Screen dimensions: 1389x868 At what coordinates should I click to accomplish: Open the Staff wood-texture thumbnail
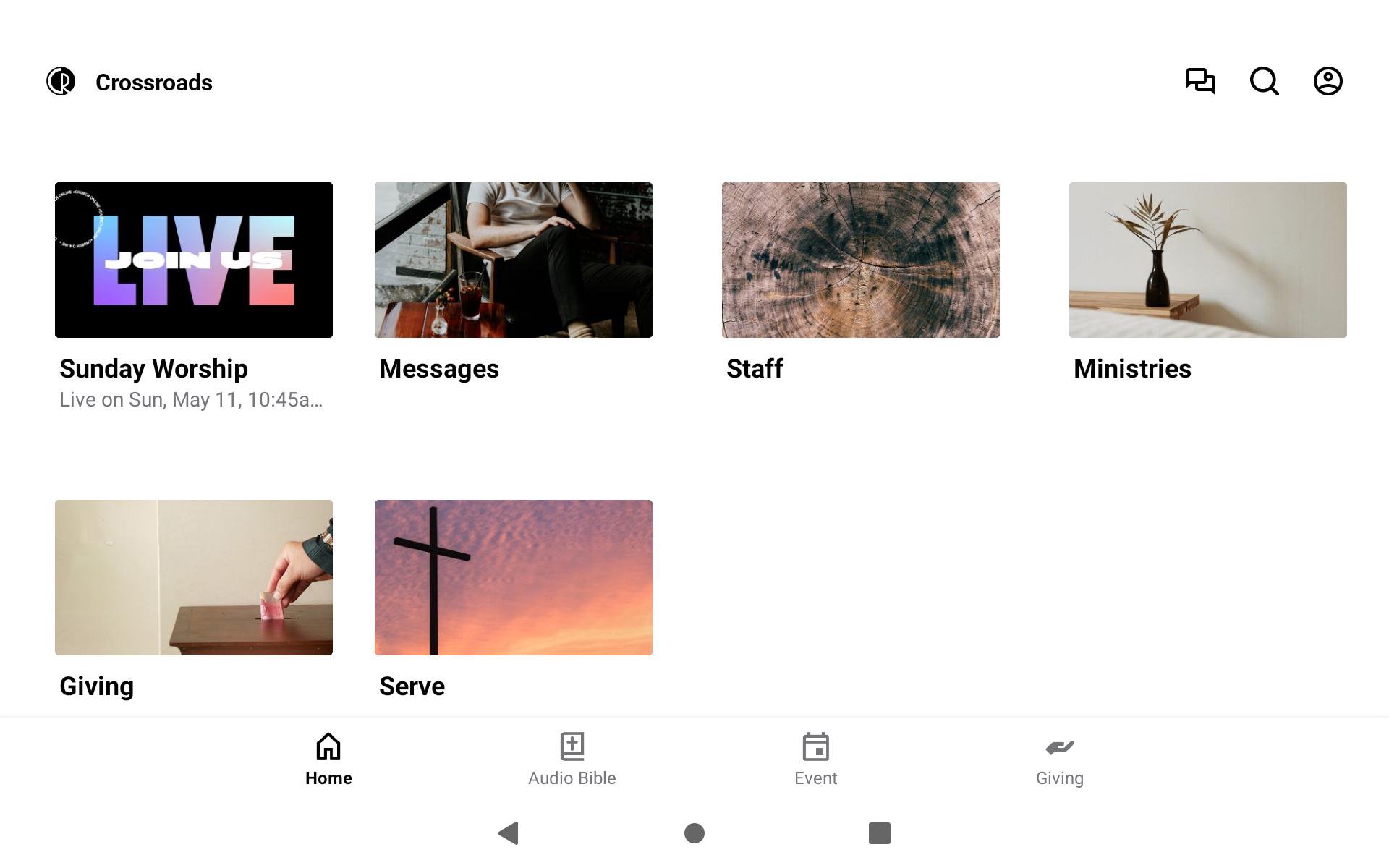pyautogui.click(x=861, y=260)
